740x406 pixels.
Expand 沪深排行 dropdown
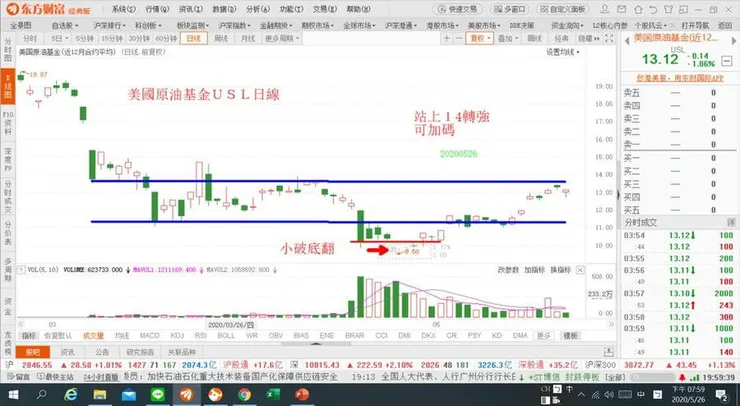[109, 25]
